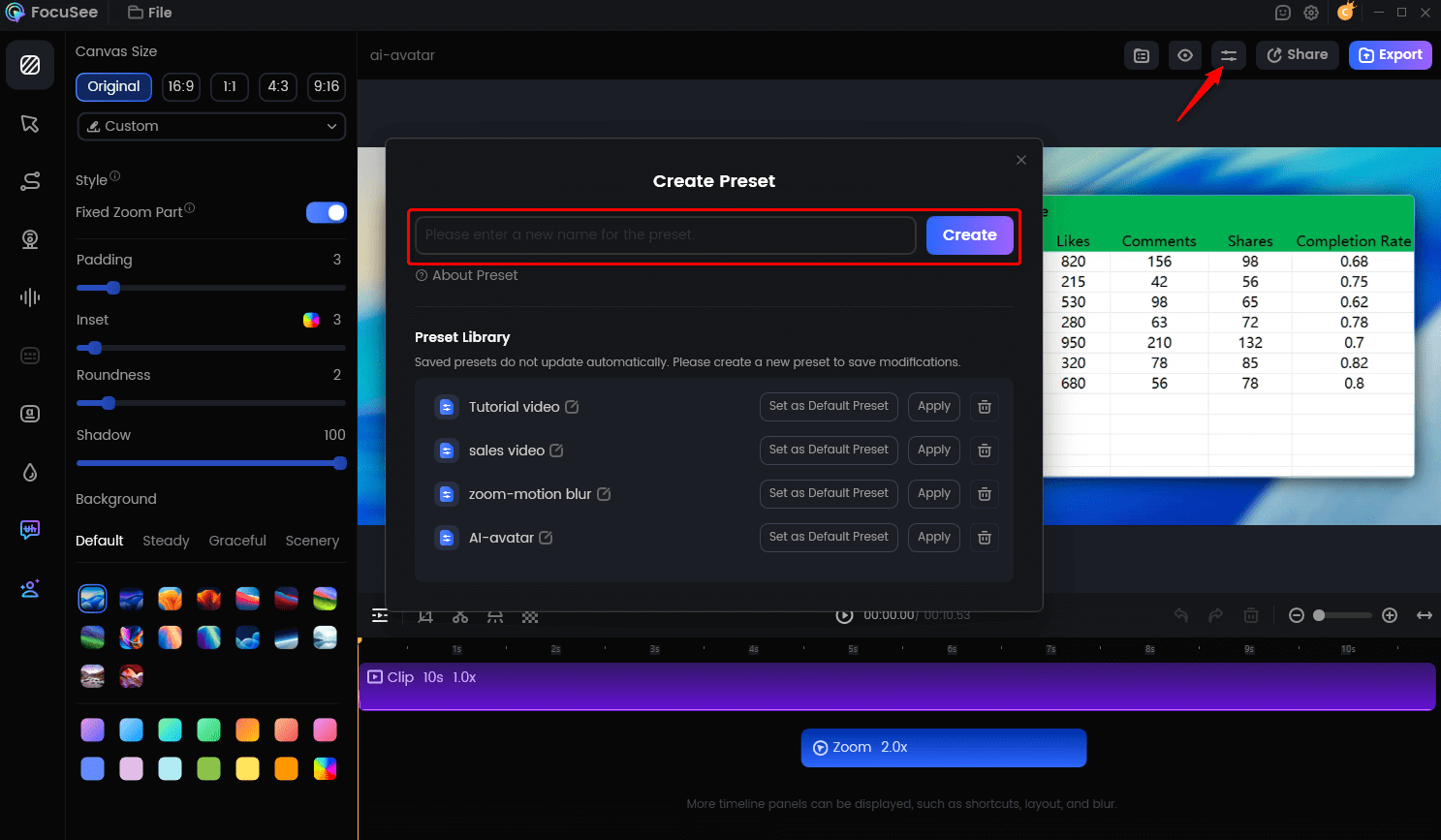
Task: Split the clip using the scissors tool
Action: pyautogui.click(x=460, y=616)
